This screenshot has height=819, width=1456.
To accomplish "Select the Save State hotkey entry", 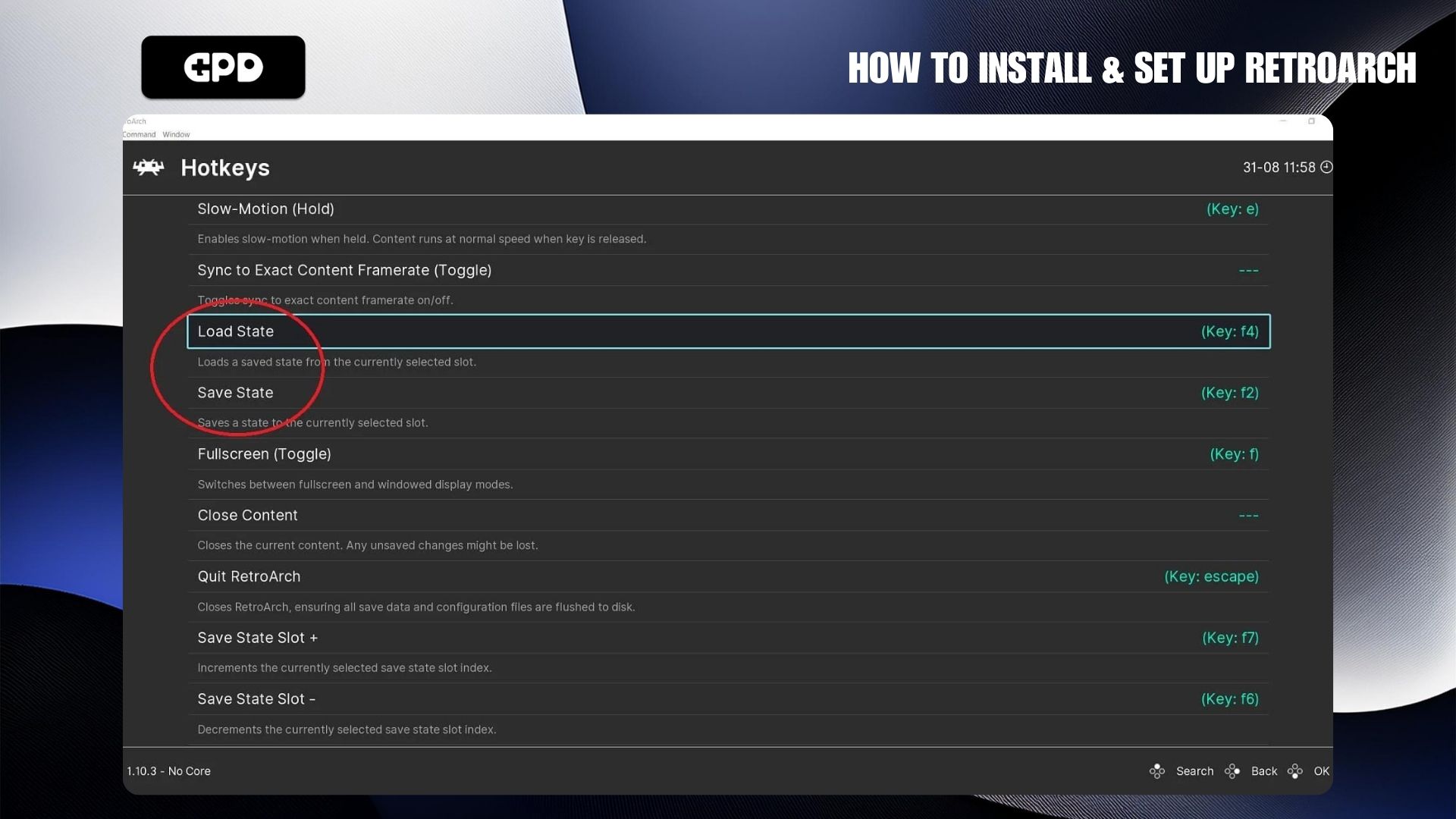I will coord(236,393).
